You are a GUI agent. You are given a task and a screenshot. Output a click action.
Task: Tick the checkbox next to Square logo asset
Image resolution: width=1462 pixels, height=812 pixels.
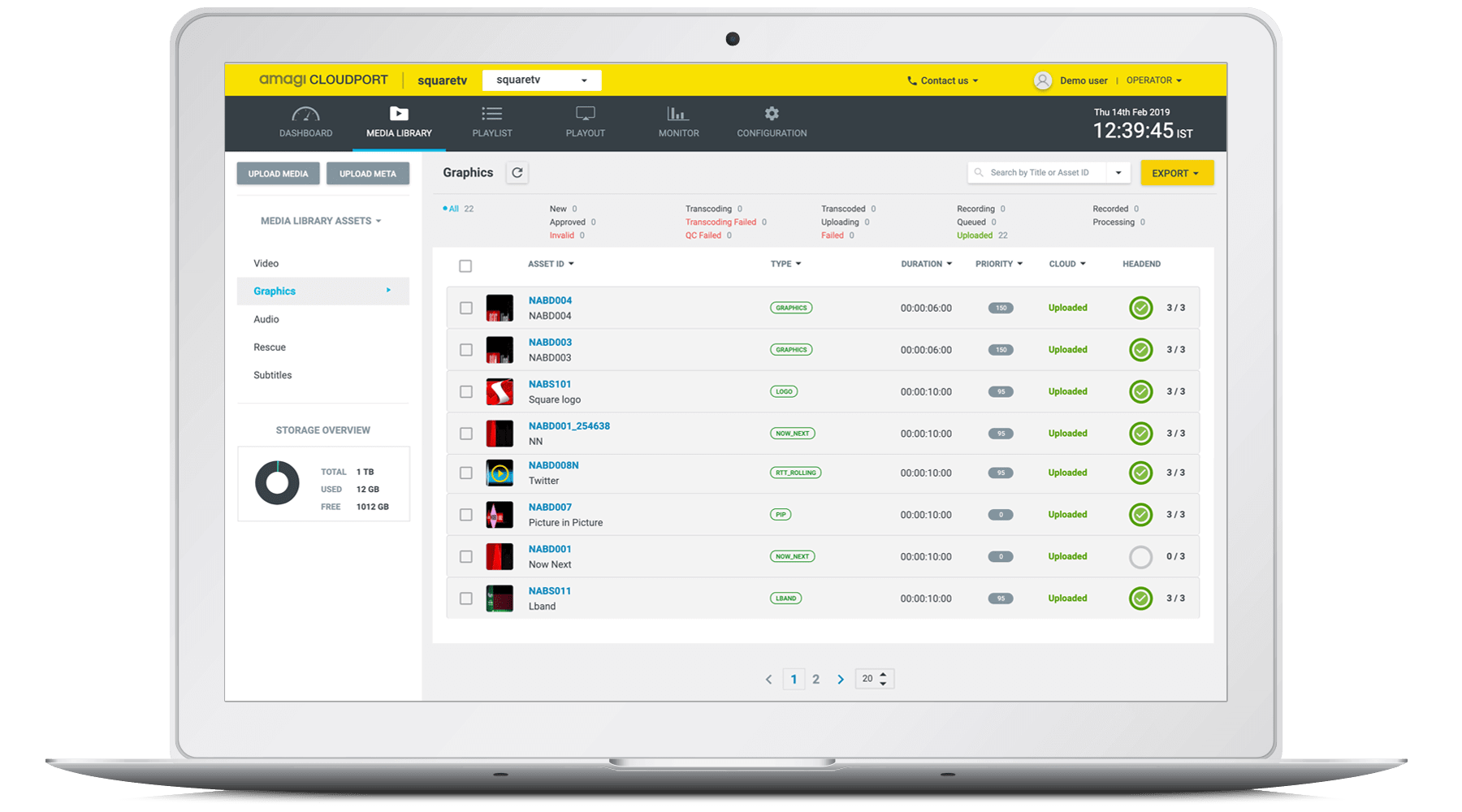pyautogui.click(x=465, y=391)
